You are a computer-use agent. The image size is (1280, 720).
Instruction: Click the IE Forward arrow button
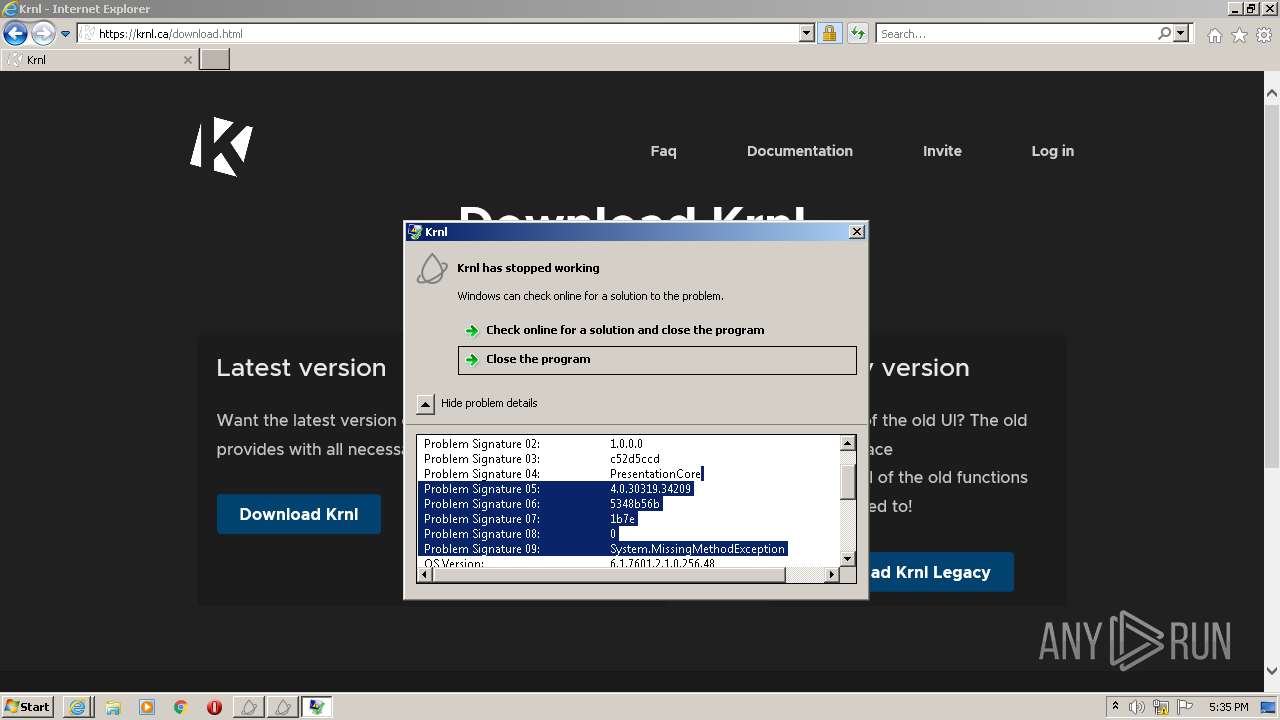click(43, 33)
